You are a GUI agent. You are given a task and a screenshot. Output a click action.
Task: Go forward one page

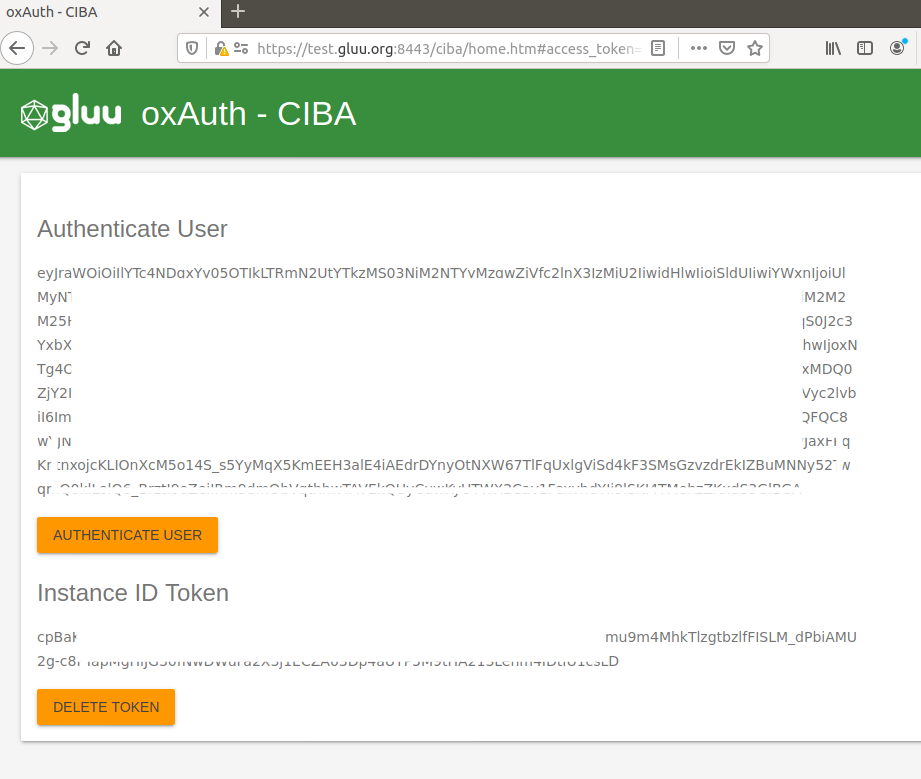[49, 48]
